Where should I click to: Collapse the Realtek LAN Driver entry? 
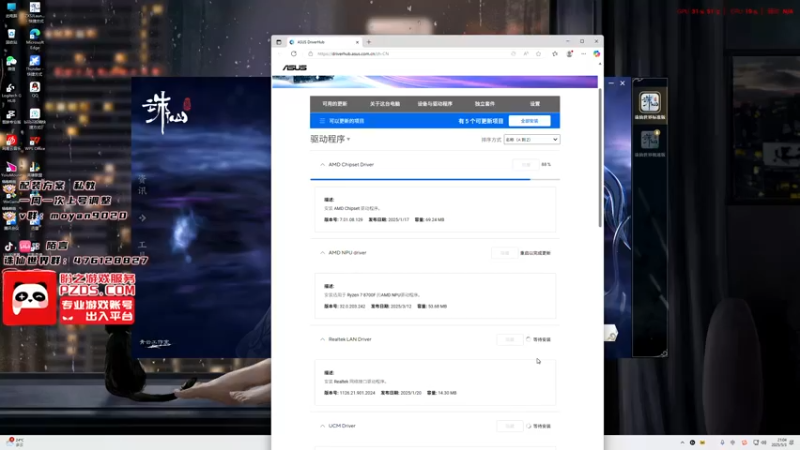[322, 339]
